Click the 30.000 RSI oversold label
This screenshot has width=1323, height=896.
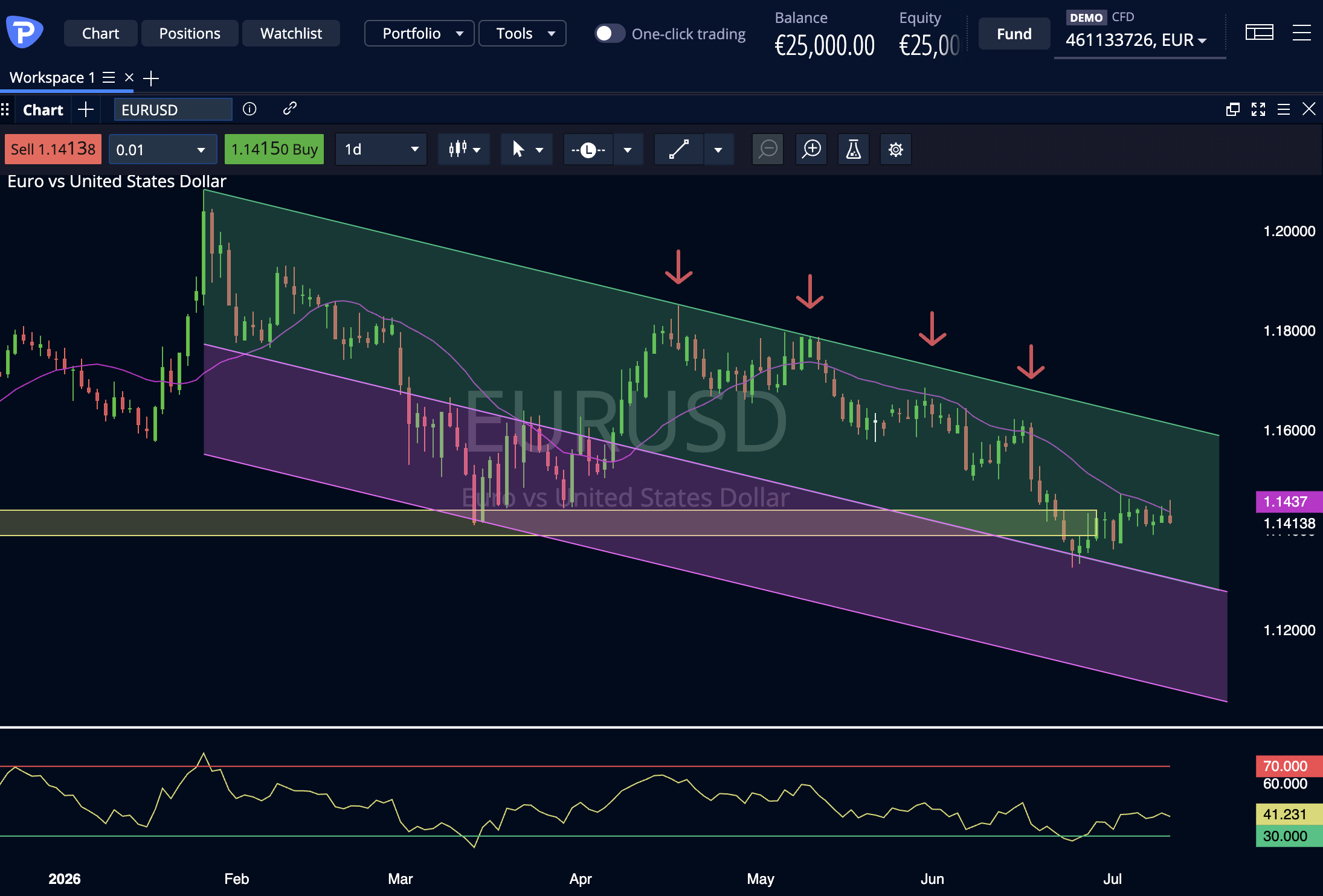point(1289,836)
